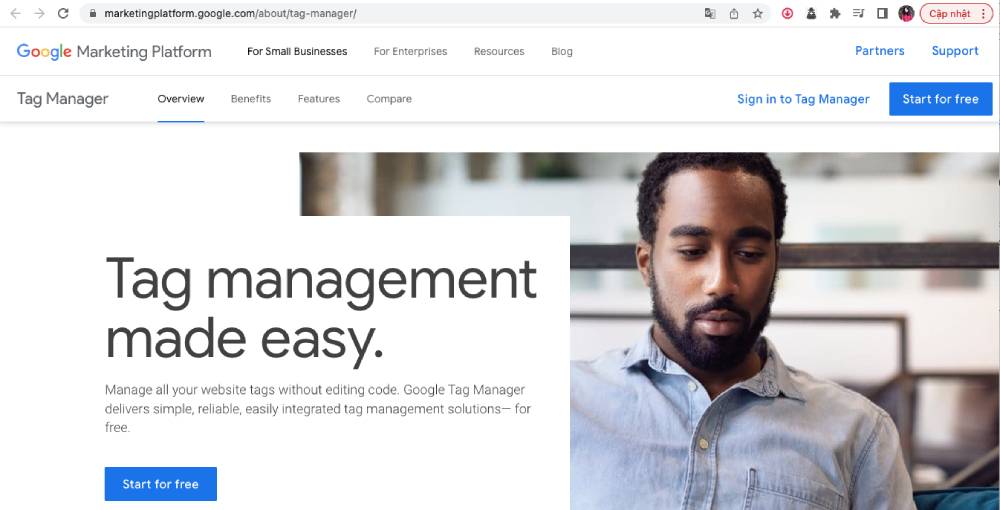
Task: Open the Google Translate icon in address bar
Action: [710, 13]
